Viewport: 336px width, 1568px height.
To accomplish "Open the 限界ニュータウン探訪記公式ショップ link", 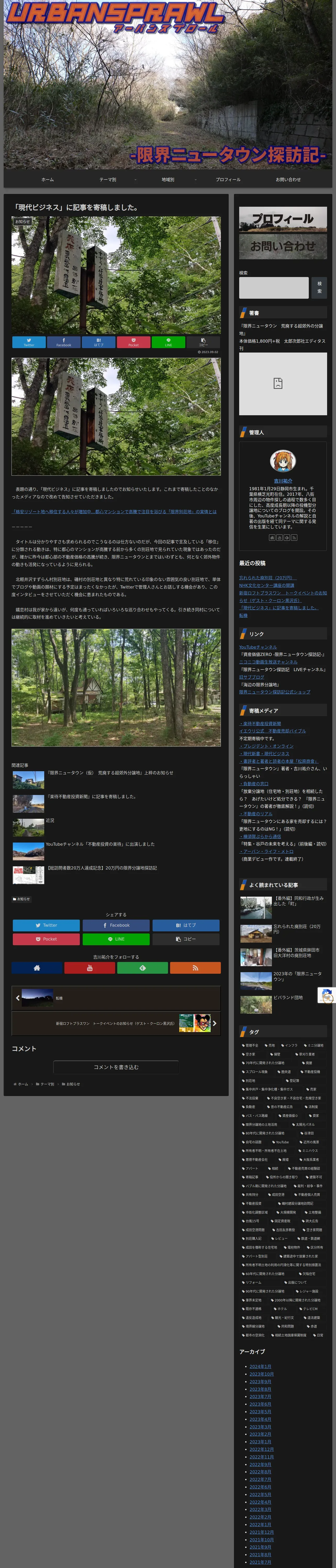I will click(275, 692).
